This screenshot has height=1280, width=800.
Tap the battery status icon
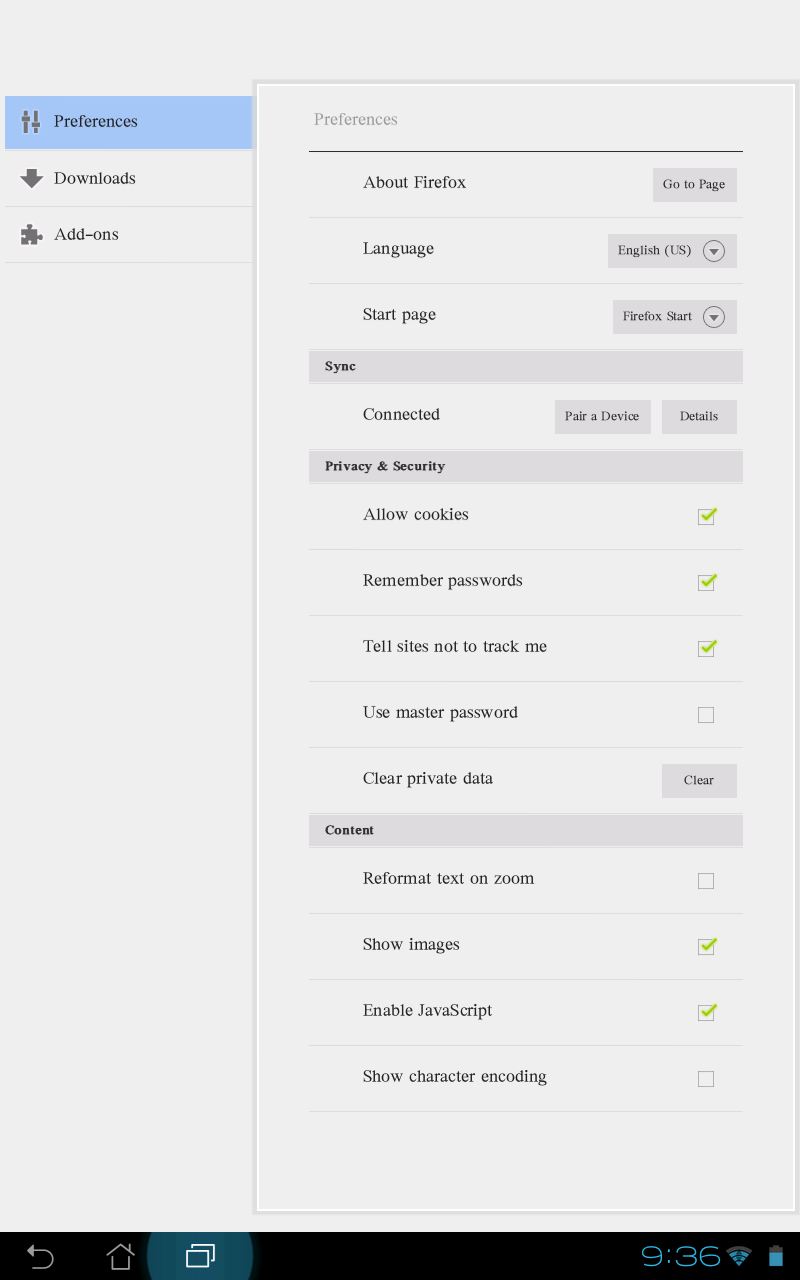point(775,1256)
